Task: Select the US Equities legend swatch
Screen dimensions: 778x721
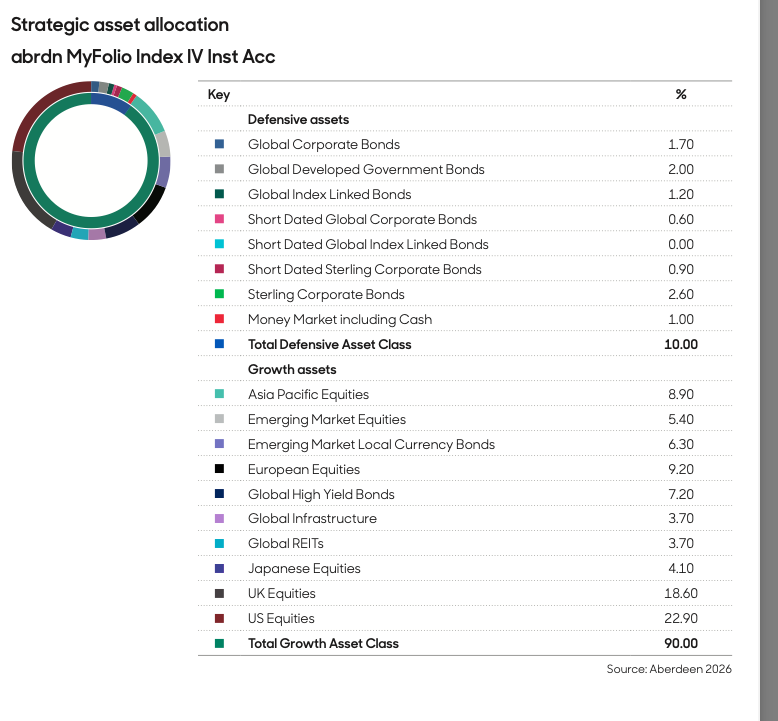Action: click(220, 618)
